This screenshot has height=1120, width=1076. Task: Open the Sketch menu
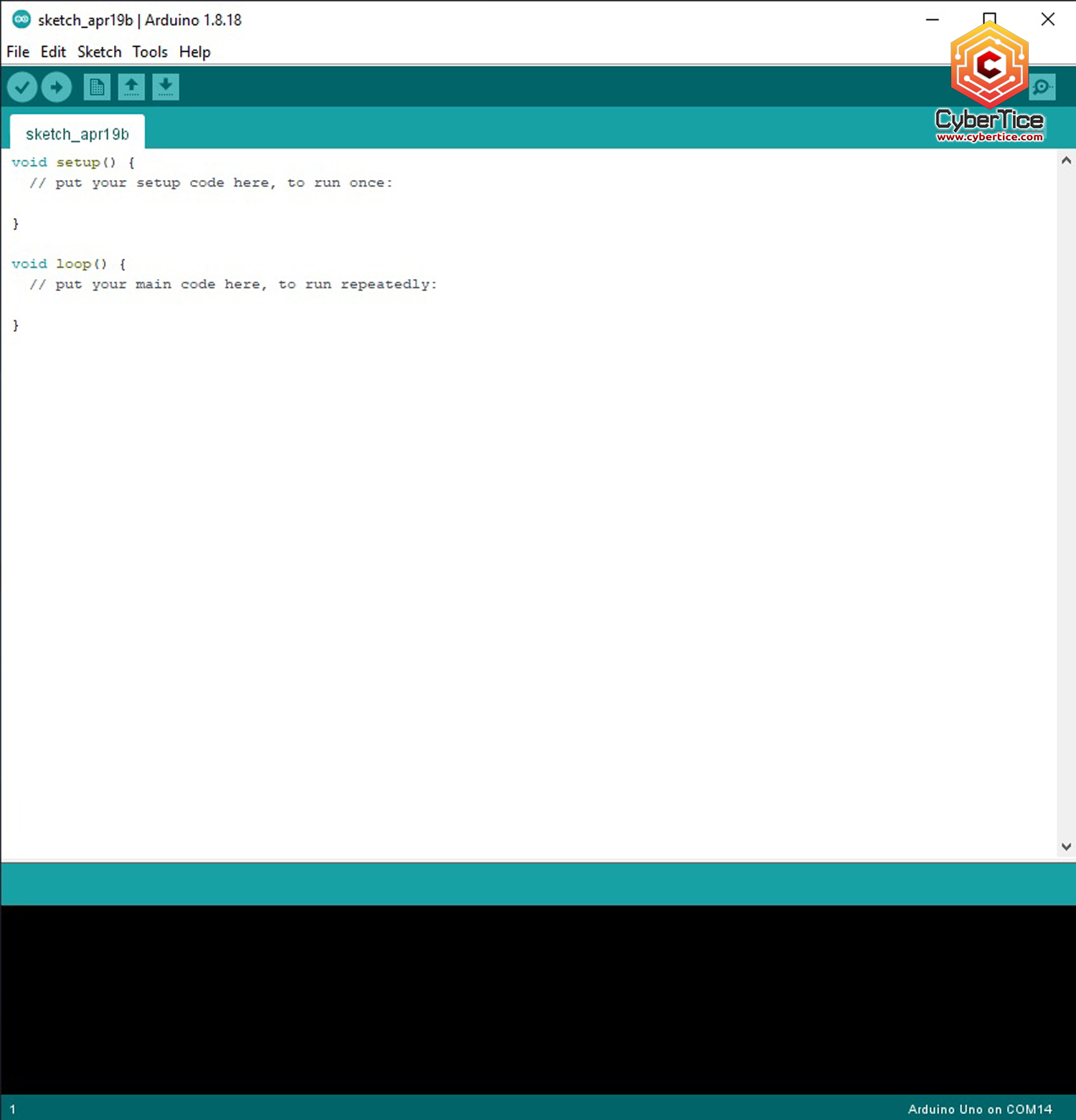(x=99, y=52)
